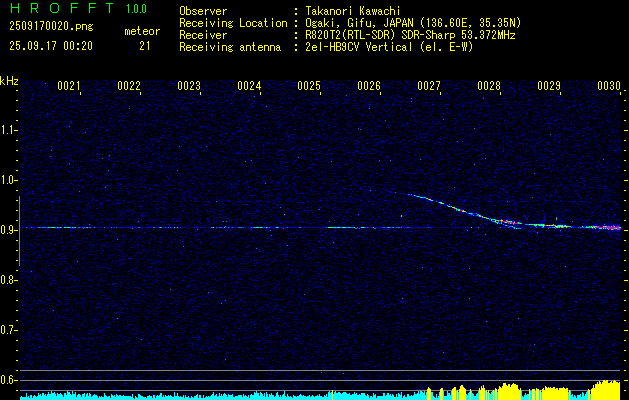Click the HROFFT program title text
The image size is (629, 400).
63,8
